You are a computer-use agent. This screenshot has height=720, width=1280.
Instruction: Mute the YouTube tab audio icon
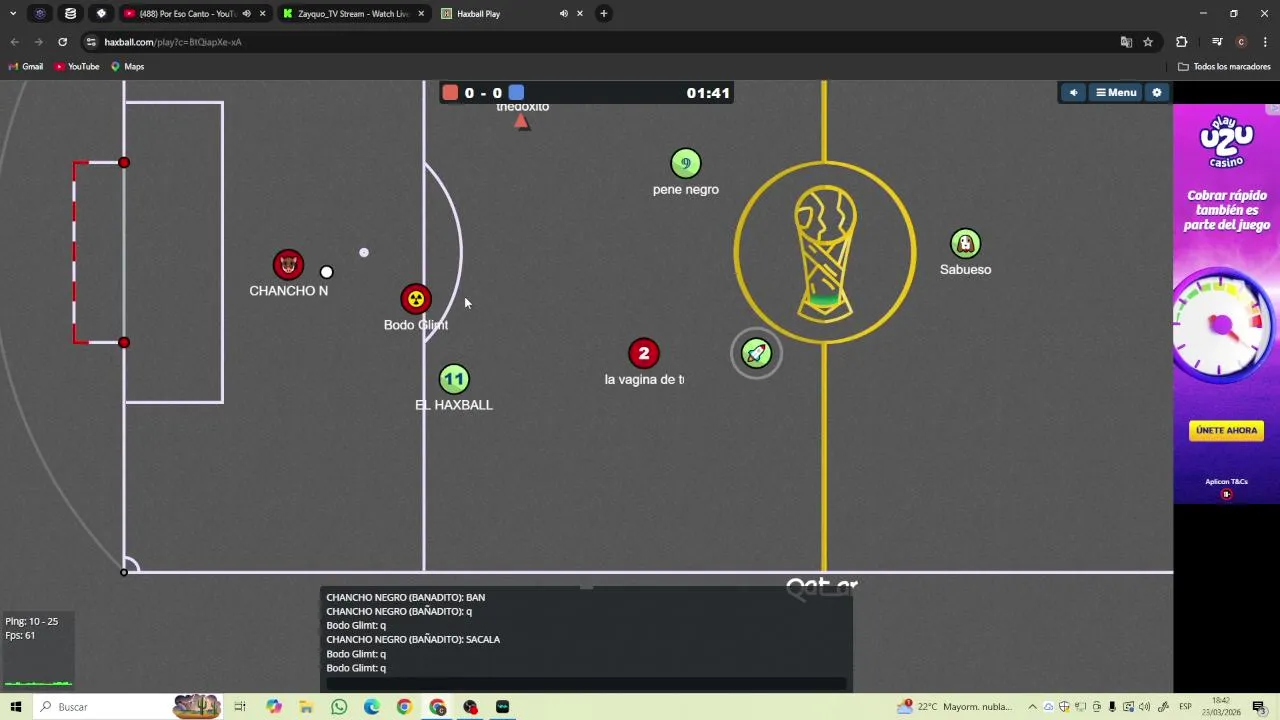click(246, 14)
